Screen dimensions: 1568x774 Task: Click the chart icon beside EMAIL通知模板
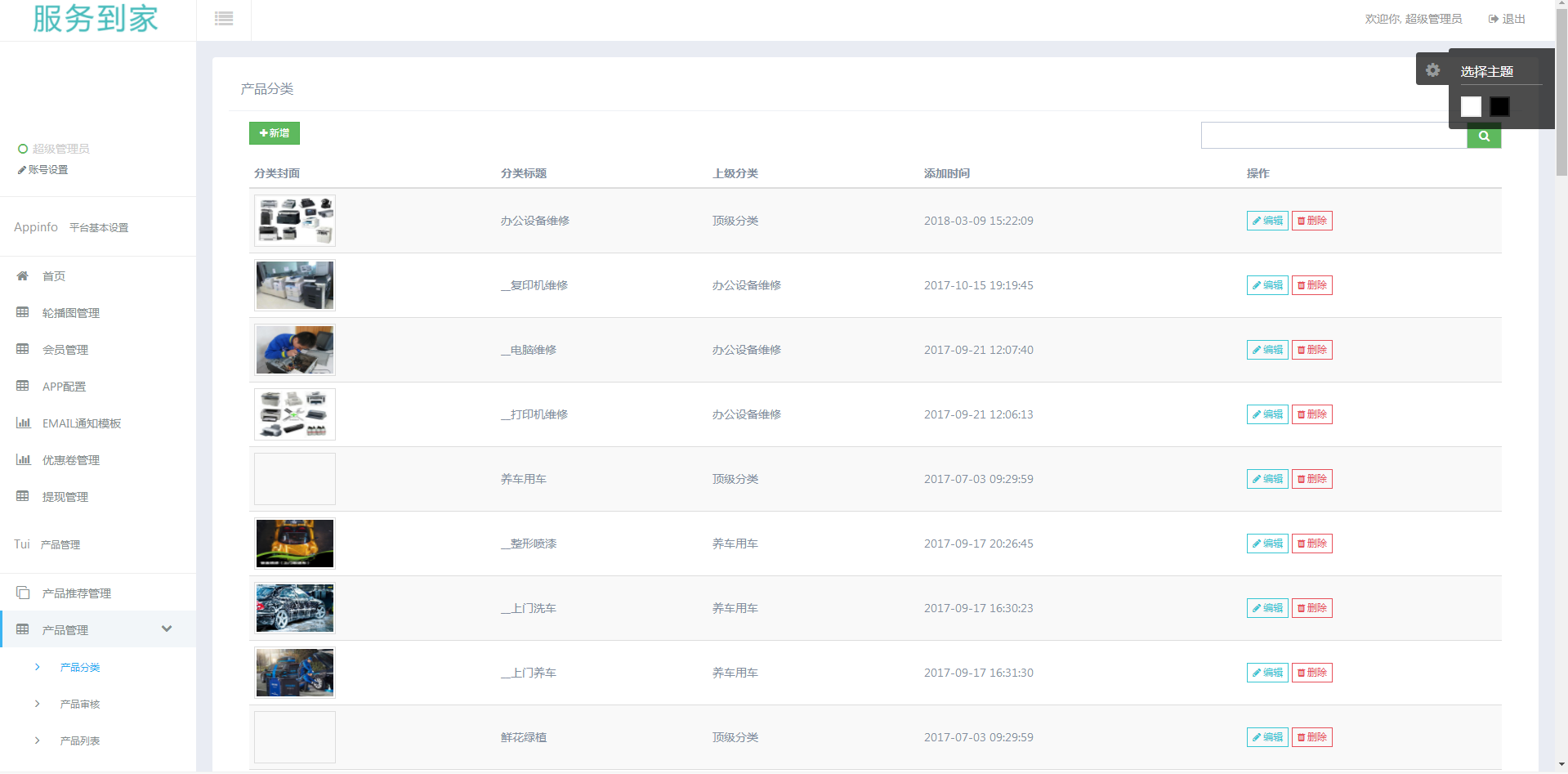click(x=23, y=423)
